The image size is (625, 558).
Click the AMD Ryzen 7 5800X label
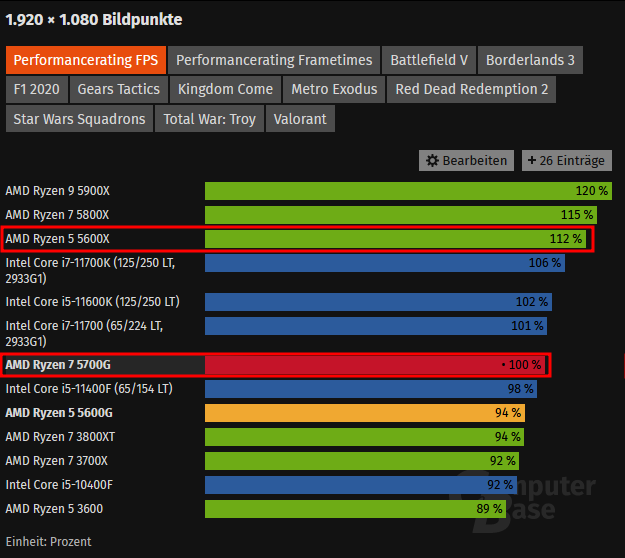(57, 215)
